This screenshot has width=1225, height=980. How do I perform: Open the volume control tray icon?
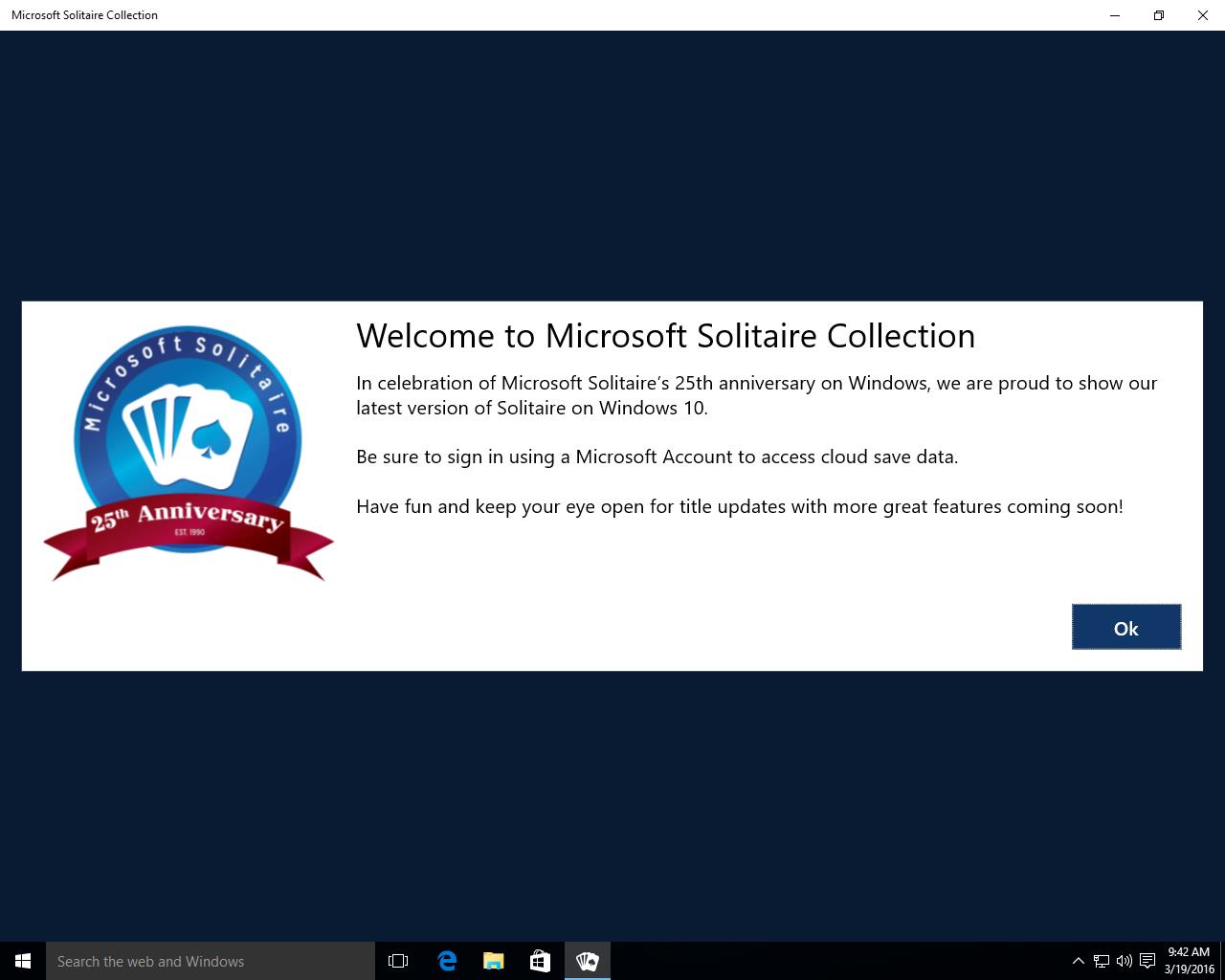pyautogui.click(x=1125, y=961)
